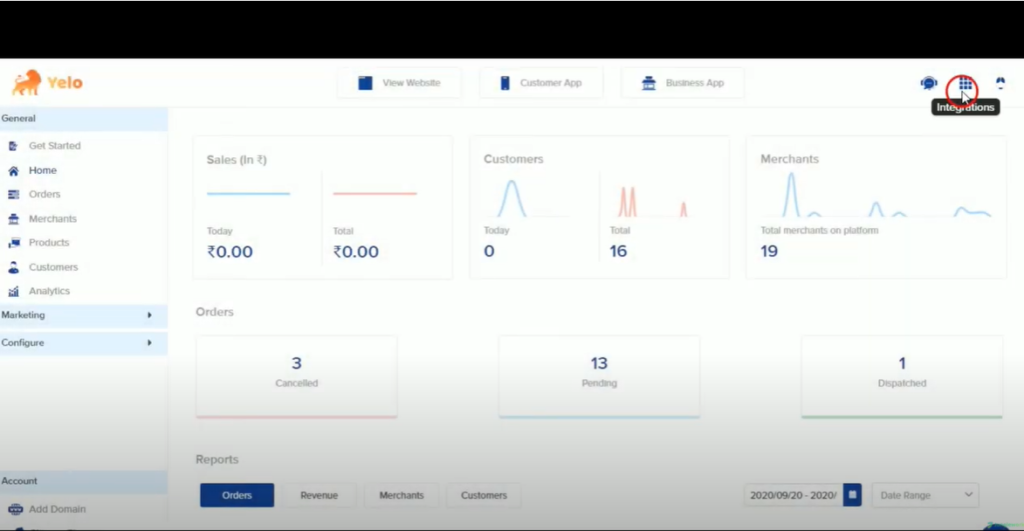The height and width of the screenshot is (531, 1024).
Task: Open the Date Range dropdown
Action: click(925, 495)
